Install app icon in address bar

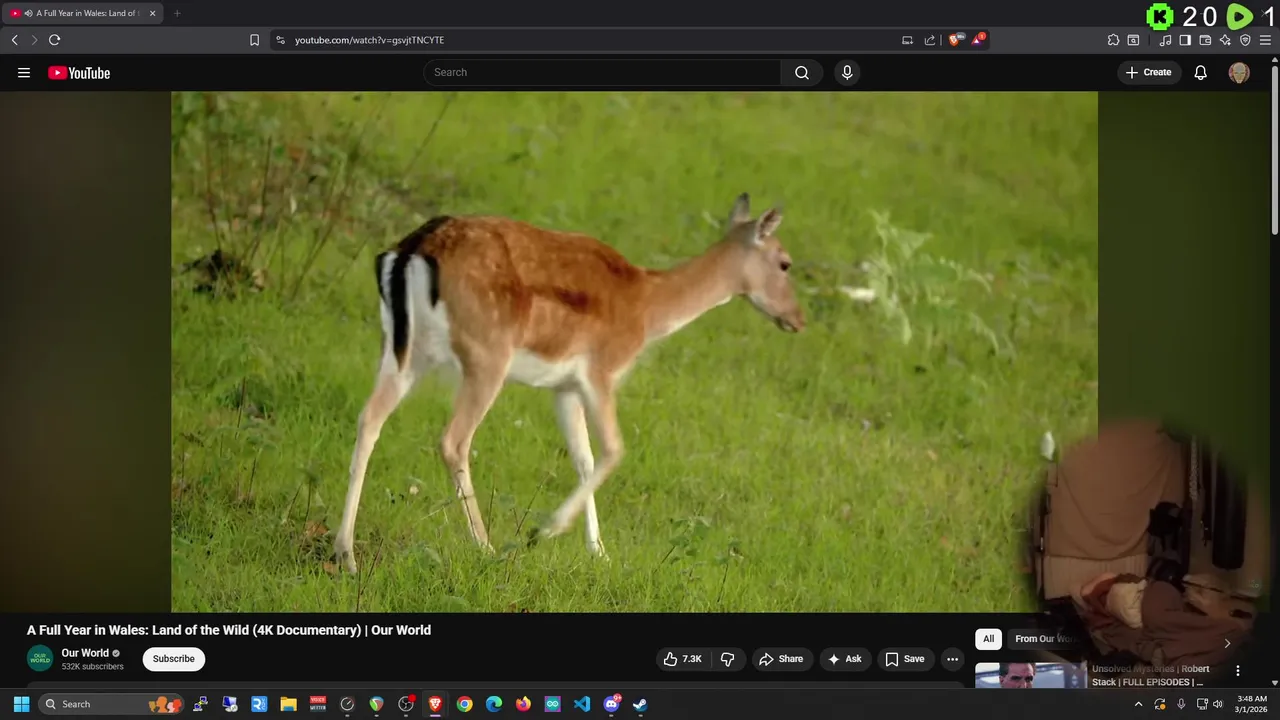coord(907,40)
